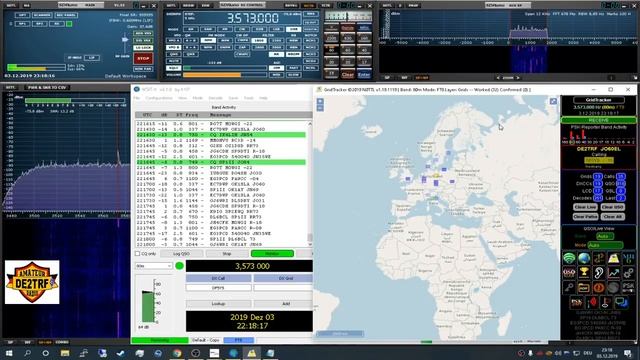Open the Decode menu in WSJT-X
The width and height of the screenshot is (640, 360).
(216, 98)
